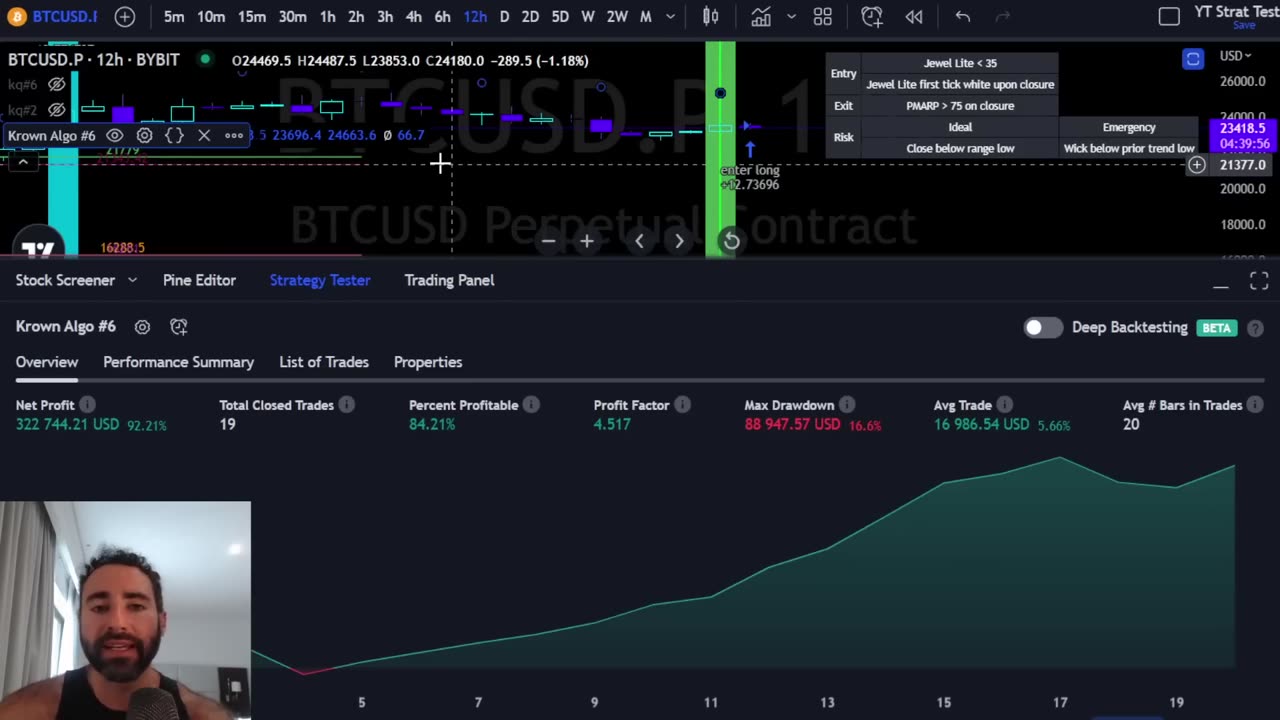Open the Performance Summary tab

click(178, 362)
